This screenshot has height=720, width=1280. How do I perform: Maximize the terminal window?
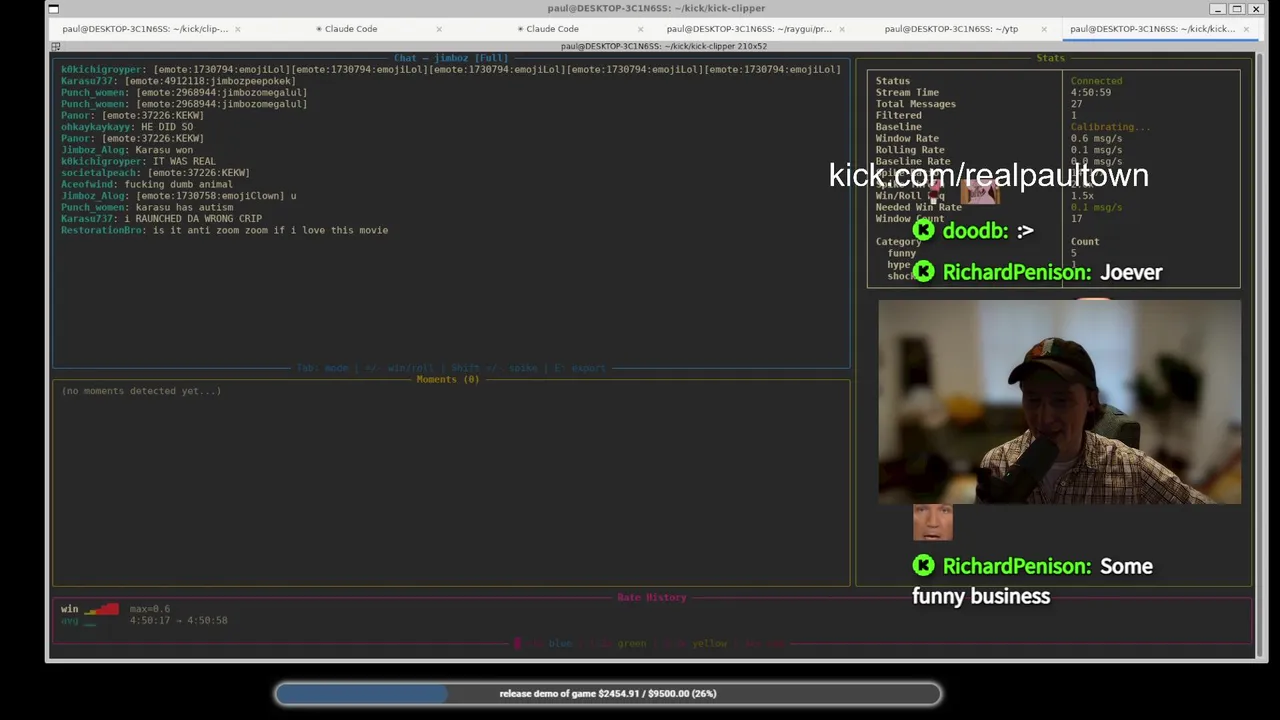(1237, 9)
